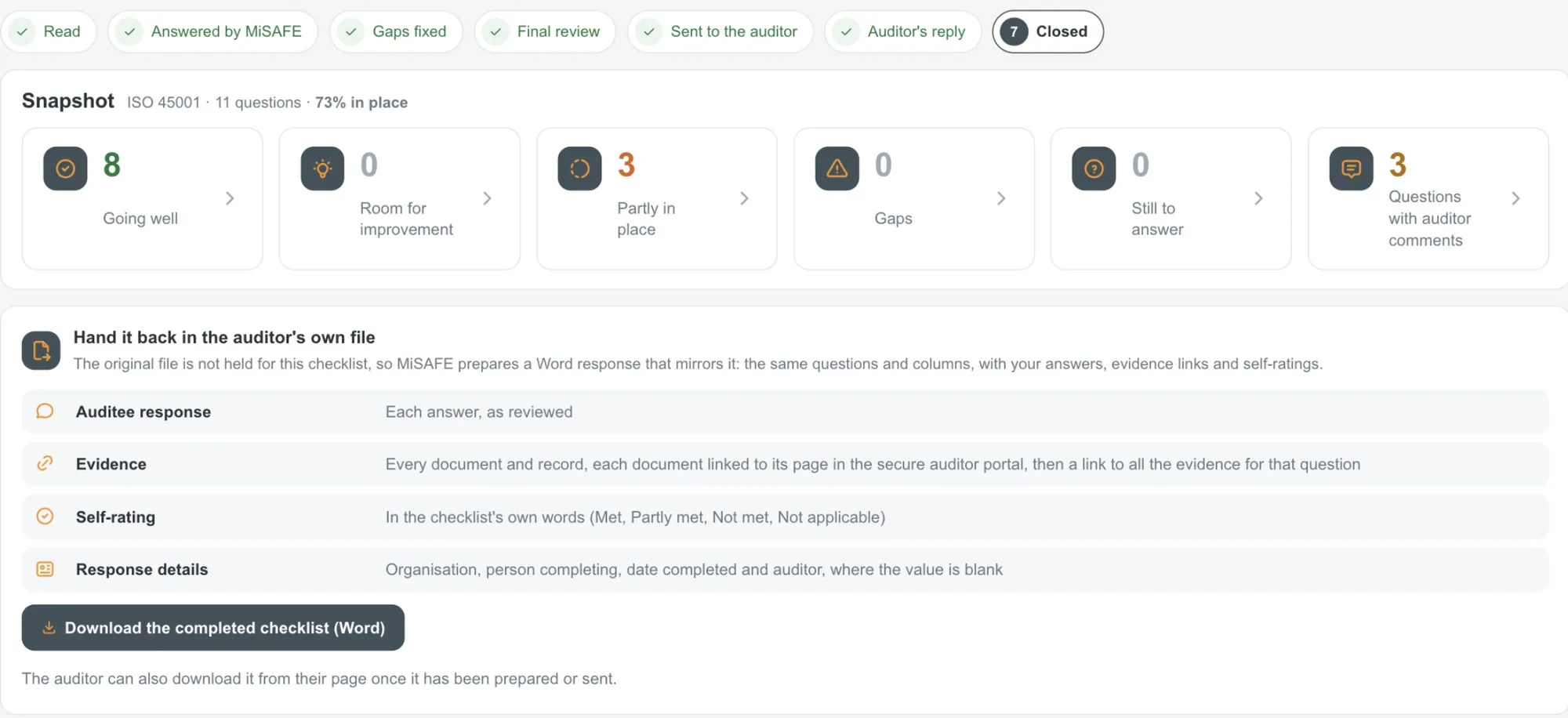Click the 'Each answer, as reviewed' description
This screenshot has width=1568, height=718.
(x=479, y=412)
